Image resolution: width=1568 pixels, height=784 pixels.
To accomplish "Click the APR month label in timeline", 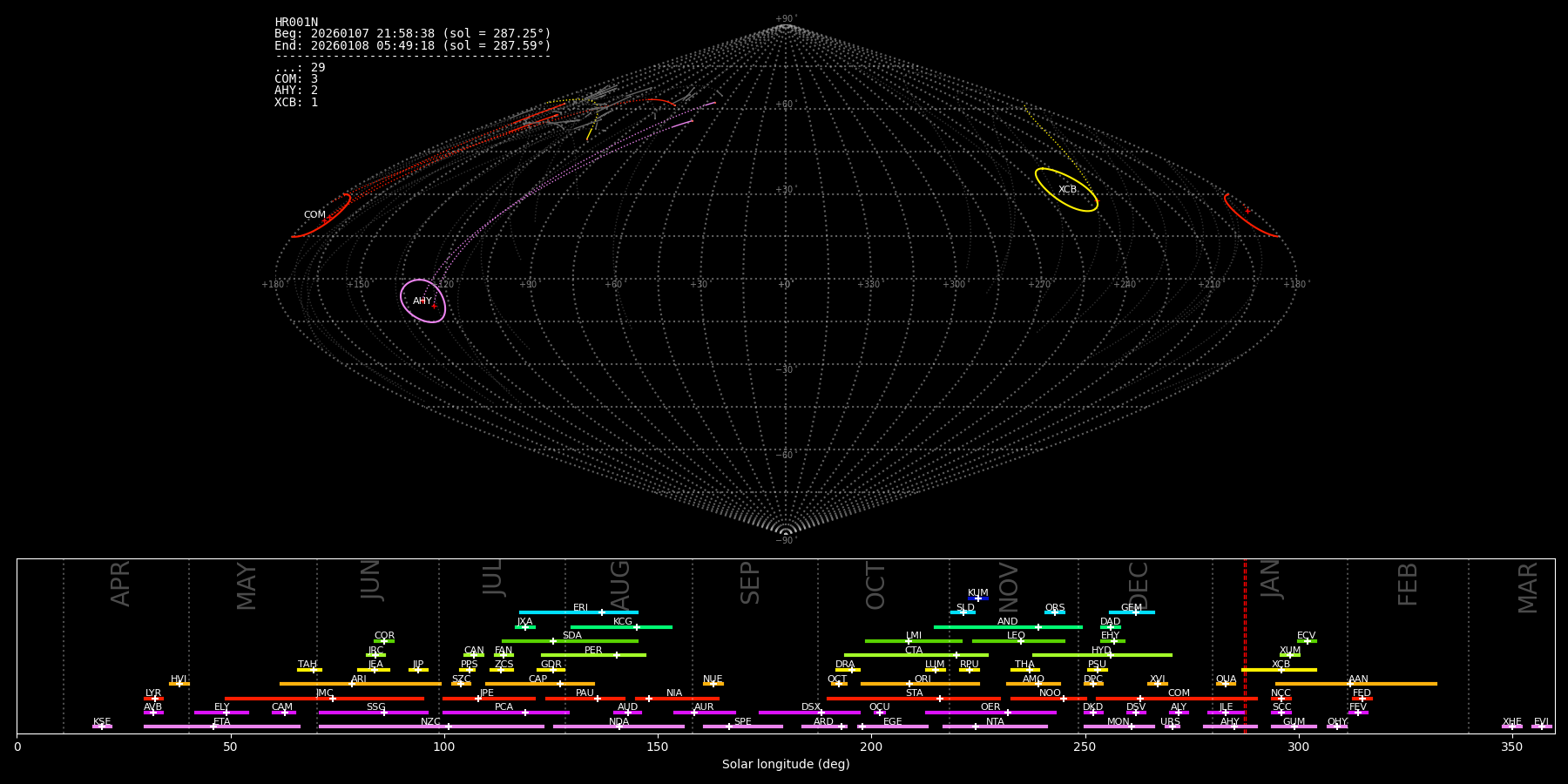I will [120, 583].
